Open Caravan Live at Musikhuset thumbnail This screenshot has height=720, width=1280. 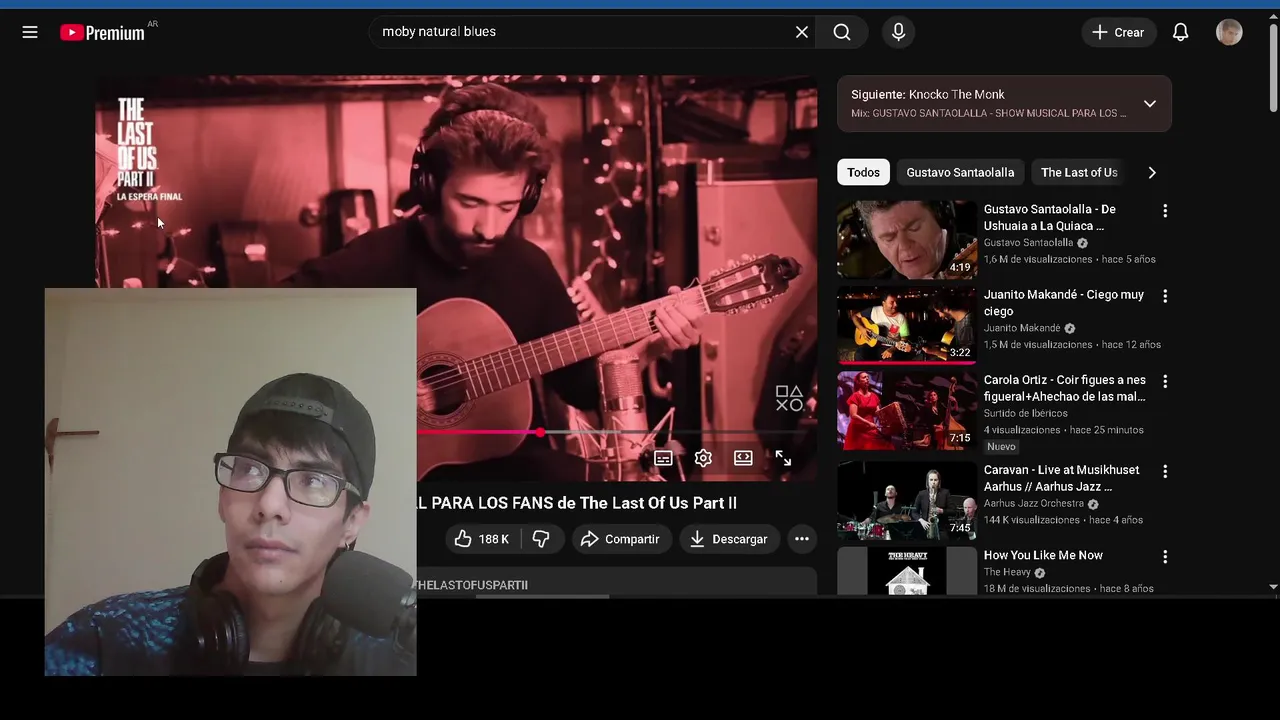(907, 500)
